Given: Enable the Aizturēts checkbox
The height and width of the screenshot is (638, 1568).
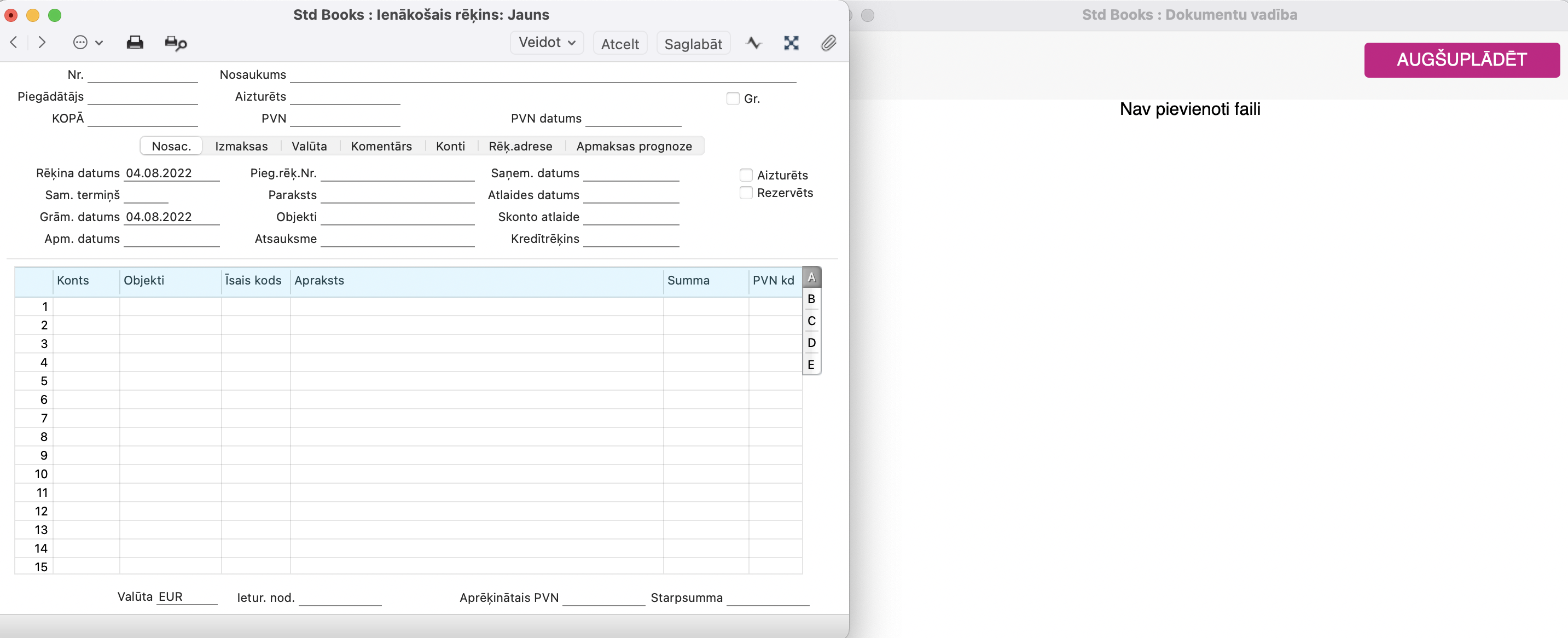Looking at the screenshot, I should [x=746, y=175].
